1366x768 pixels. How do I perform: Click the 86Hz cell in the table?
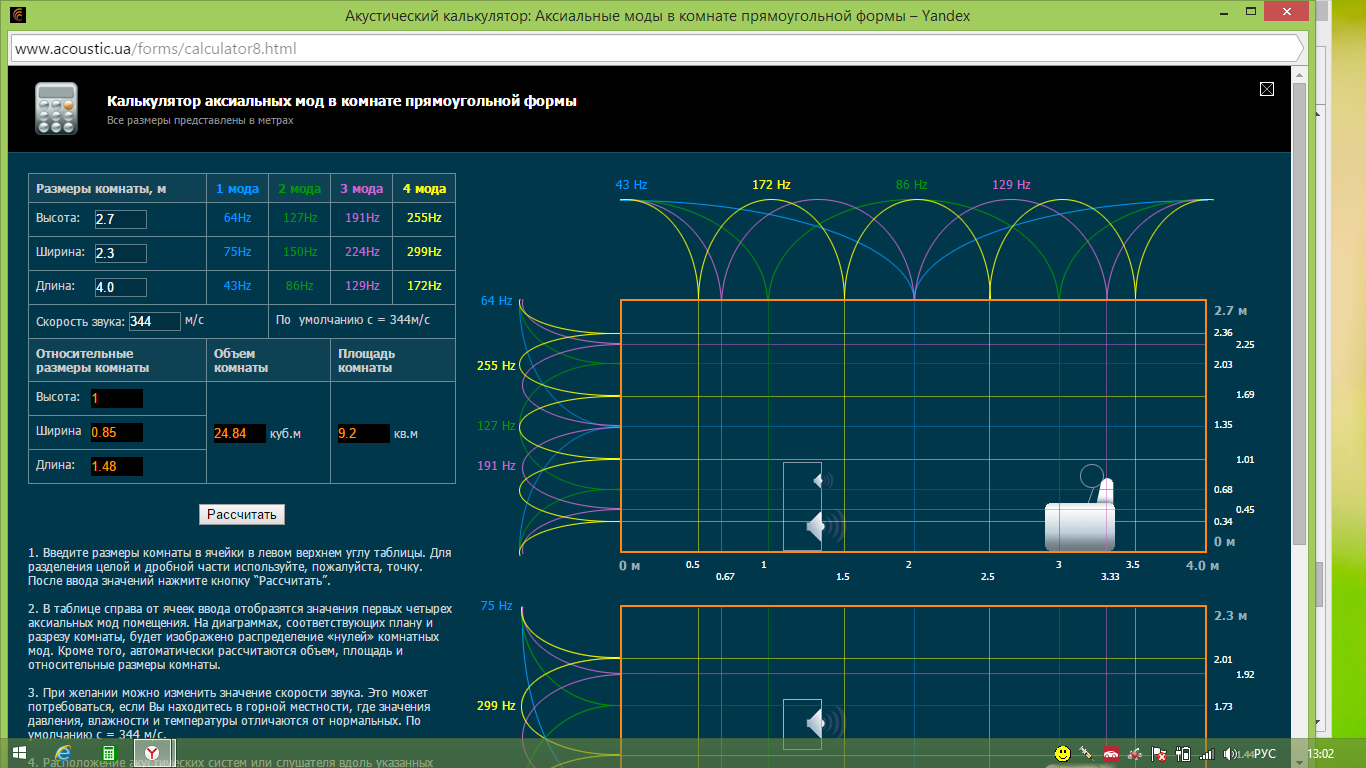tap(299, 286)
